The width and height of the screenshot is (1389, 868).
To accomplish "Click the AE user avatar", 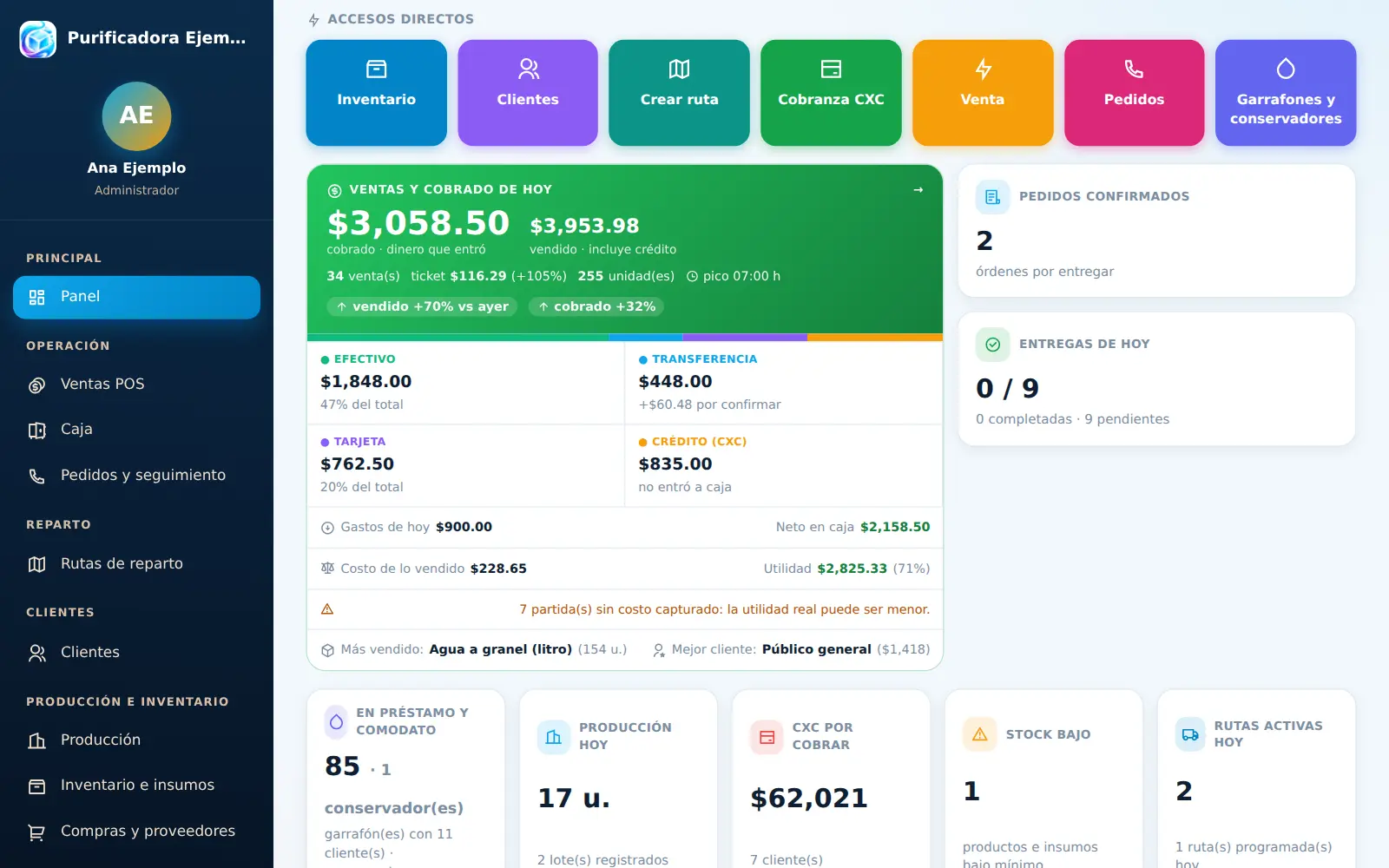I will pos(136,116).
